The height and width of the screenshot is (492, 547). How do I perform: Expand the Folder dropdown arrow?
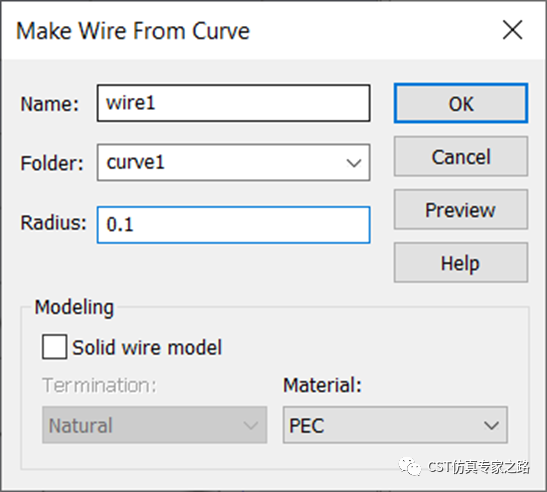pyautogui.click(x=354, y=163)
